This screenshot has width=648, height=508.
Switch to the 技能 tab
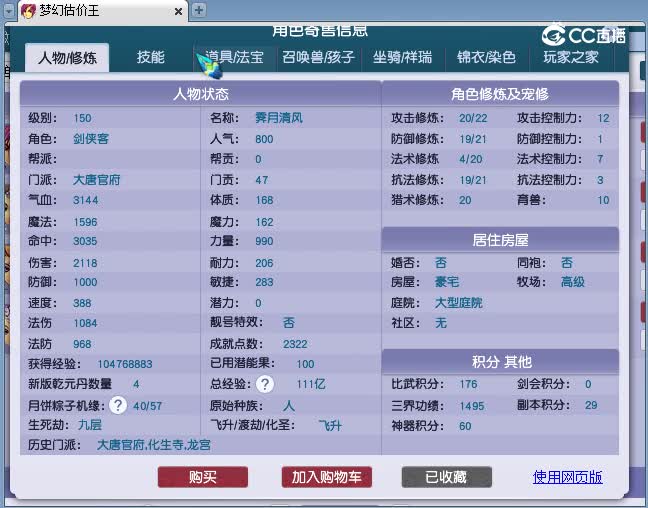click(x=151, y=57)
